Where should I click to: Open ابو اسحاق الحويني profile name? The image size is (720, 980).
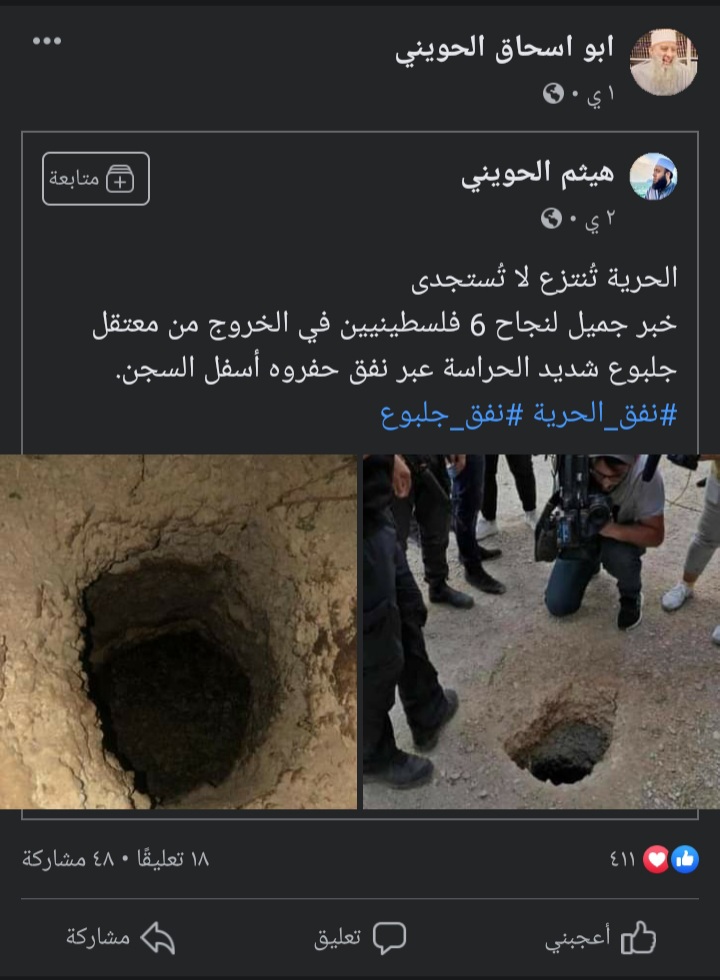[504, 49]
